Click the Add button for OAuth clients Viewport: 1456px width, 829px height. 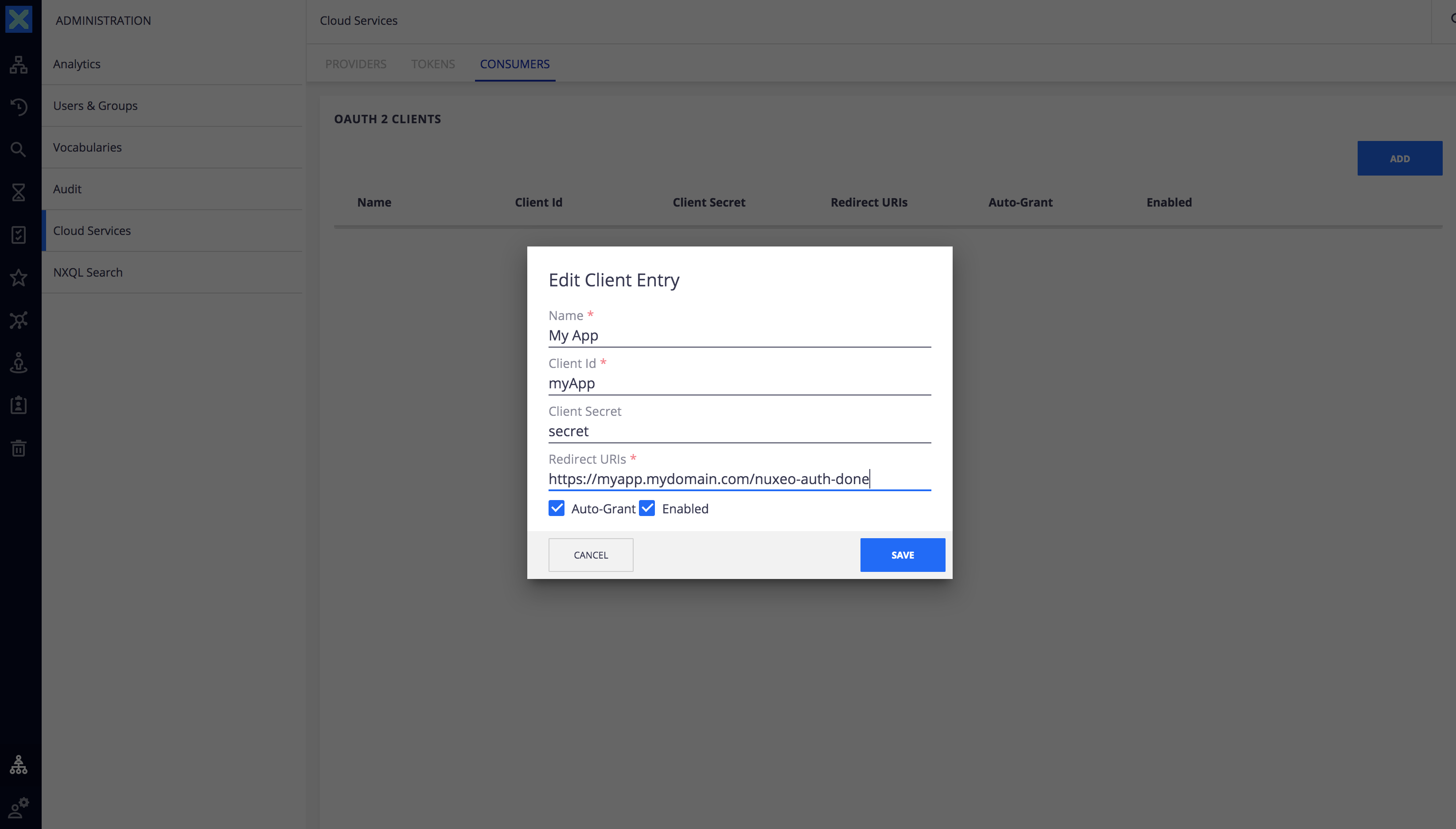[x=1400, y=158]
